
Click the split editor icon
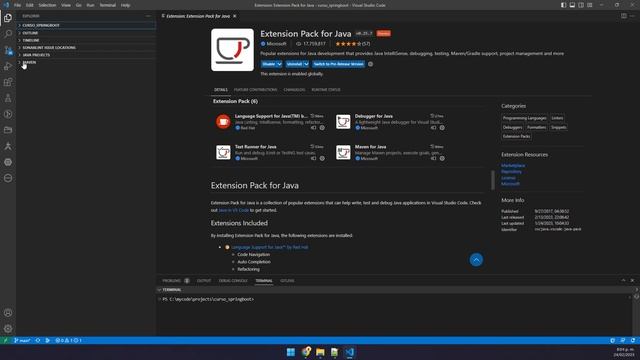pos(624,16)
